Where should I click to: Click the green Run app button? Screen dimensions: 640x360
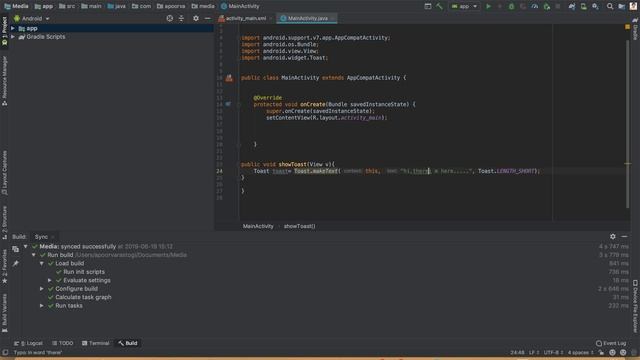[488, 6]
